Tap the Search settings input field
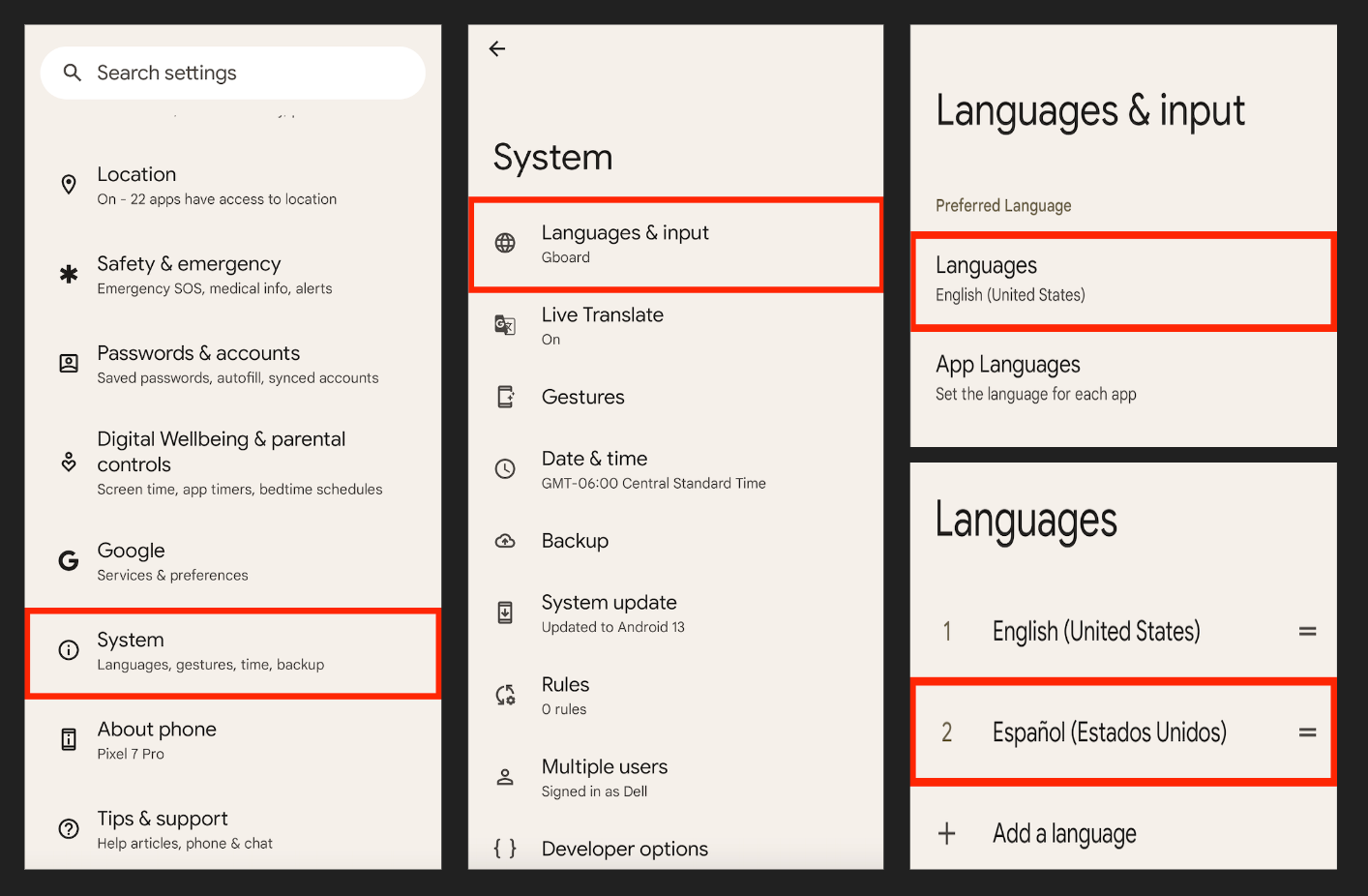The width and height of the screenshot is (1368, 896). (232, 73)
